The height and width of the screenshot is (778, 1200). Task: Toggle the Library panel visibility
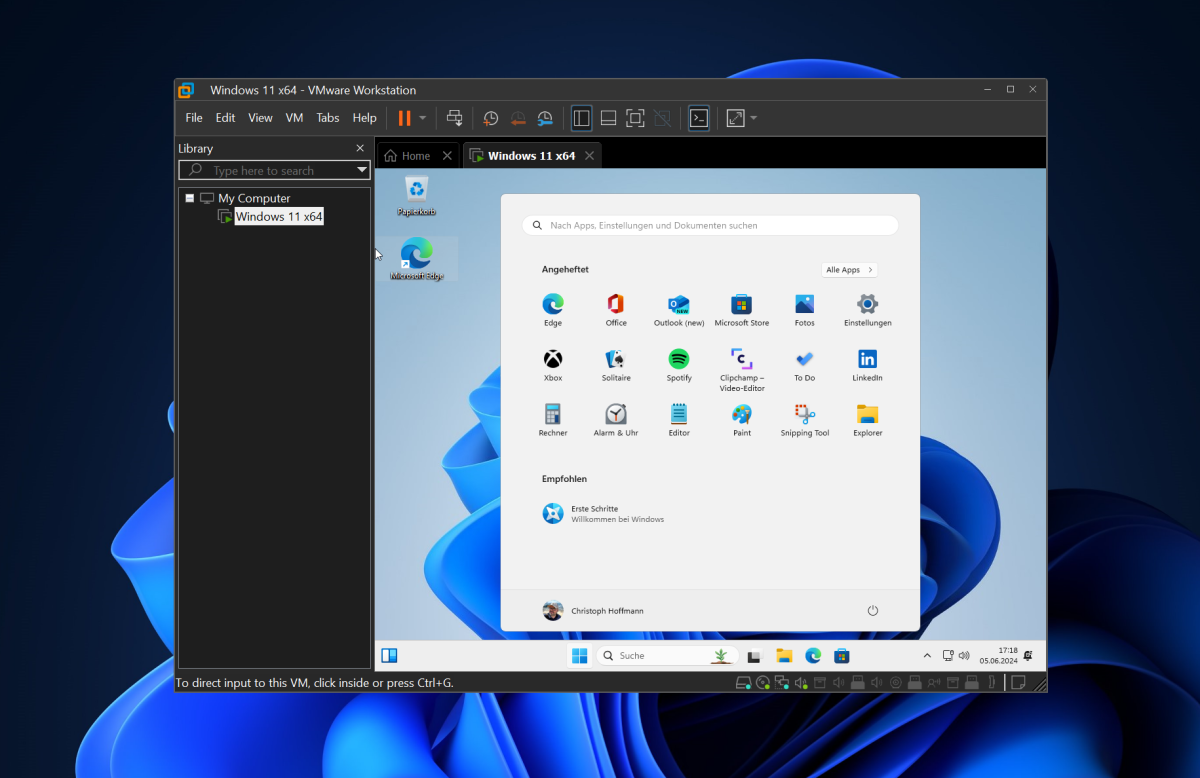[581, 117]
